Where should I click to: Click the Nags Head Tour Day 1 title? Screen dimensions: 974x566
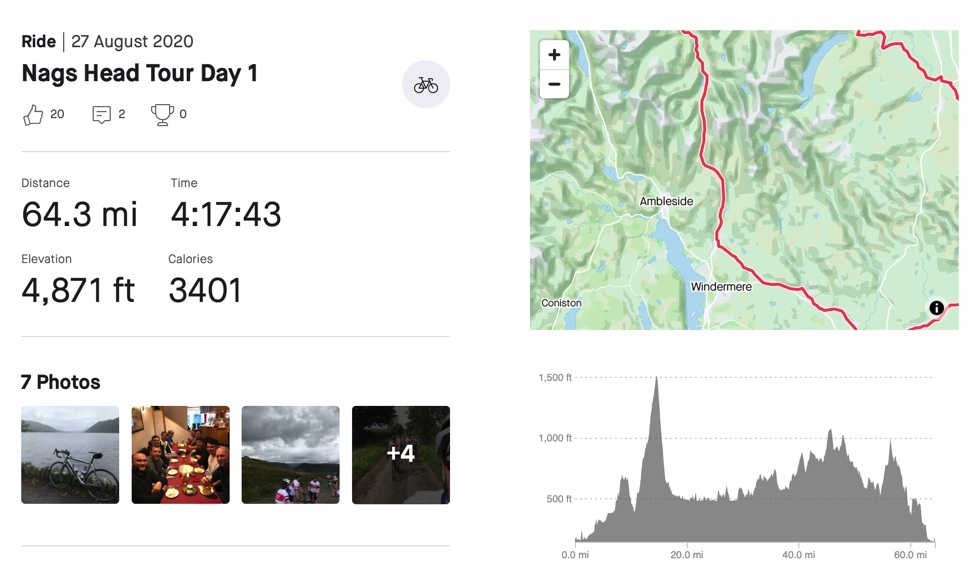click(x=139, y=74)
